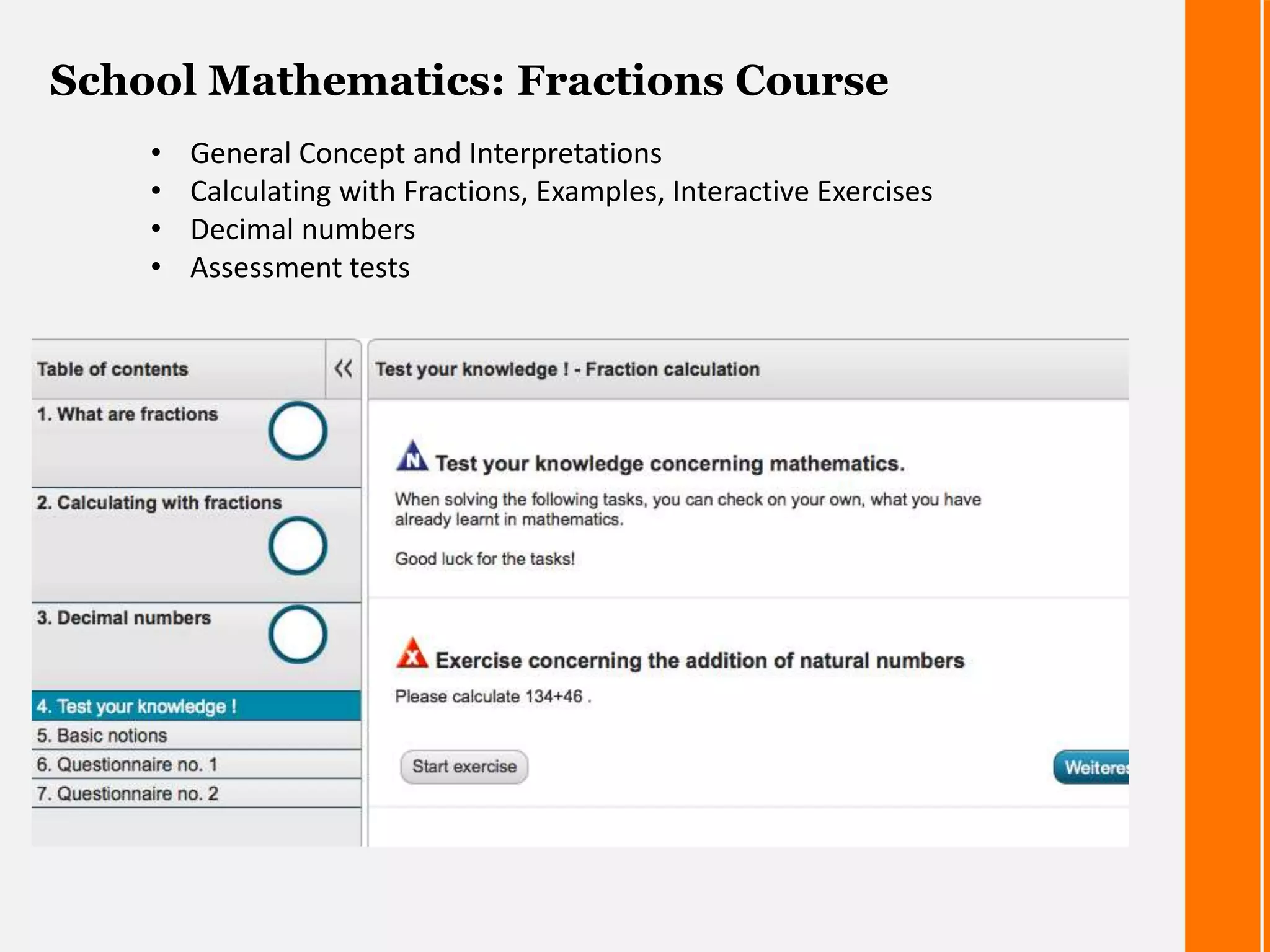
Task: Click the Table of contents header
Action: [113, 369]
